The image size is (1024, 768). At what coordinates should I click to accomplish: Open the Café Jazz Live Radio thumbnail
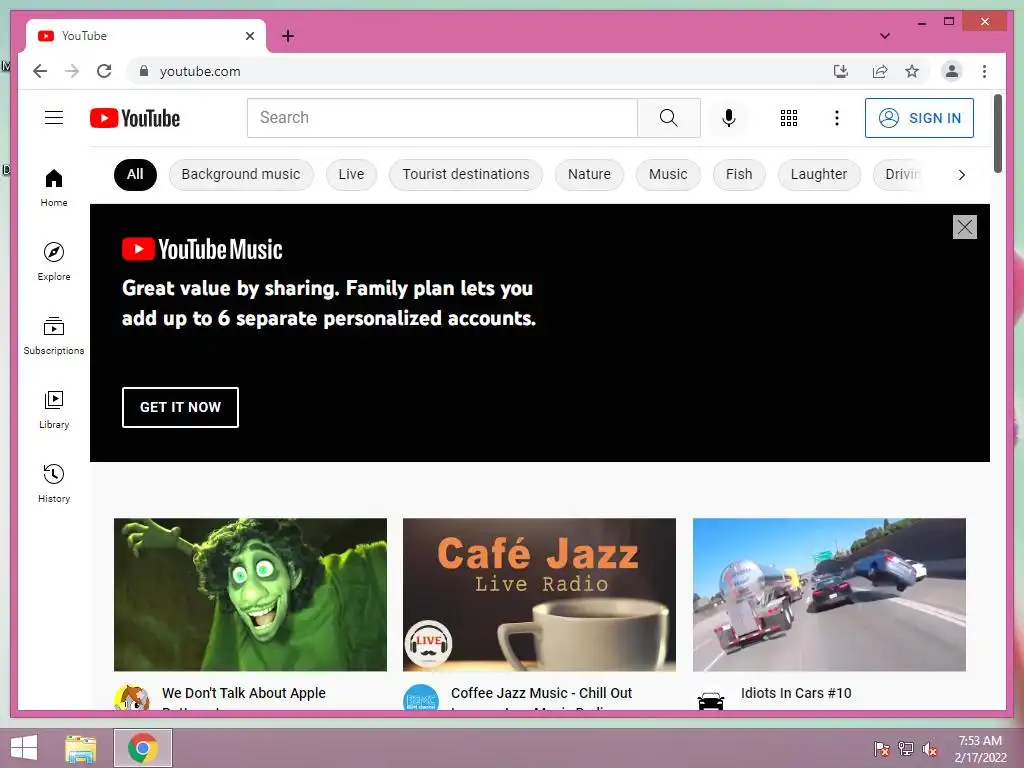coord(539,594)
